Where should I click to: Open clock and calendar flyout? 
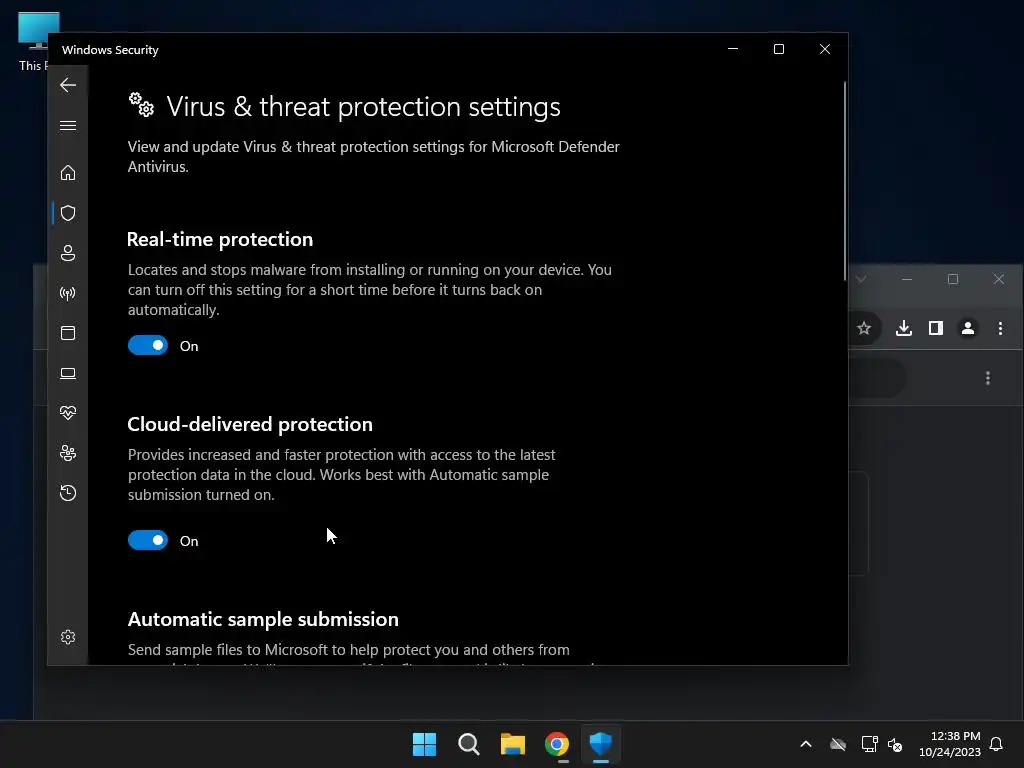point(950,744)
